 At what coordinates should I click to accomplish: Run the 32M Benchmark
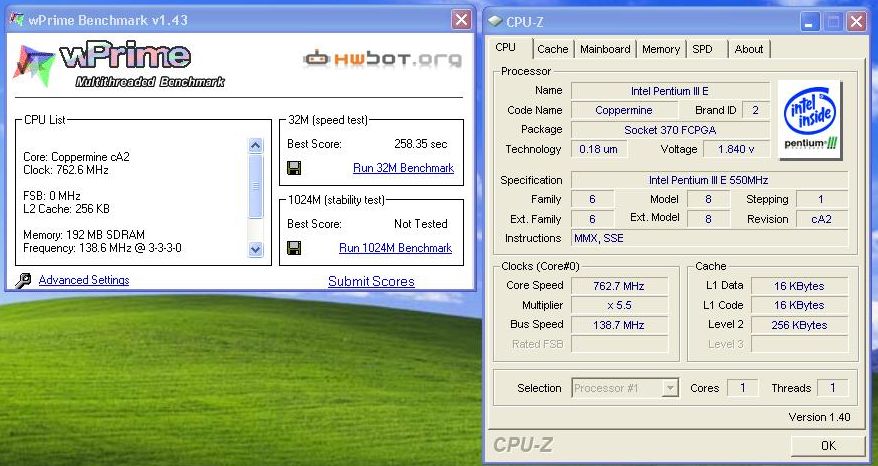(x=403, y=167)
